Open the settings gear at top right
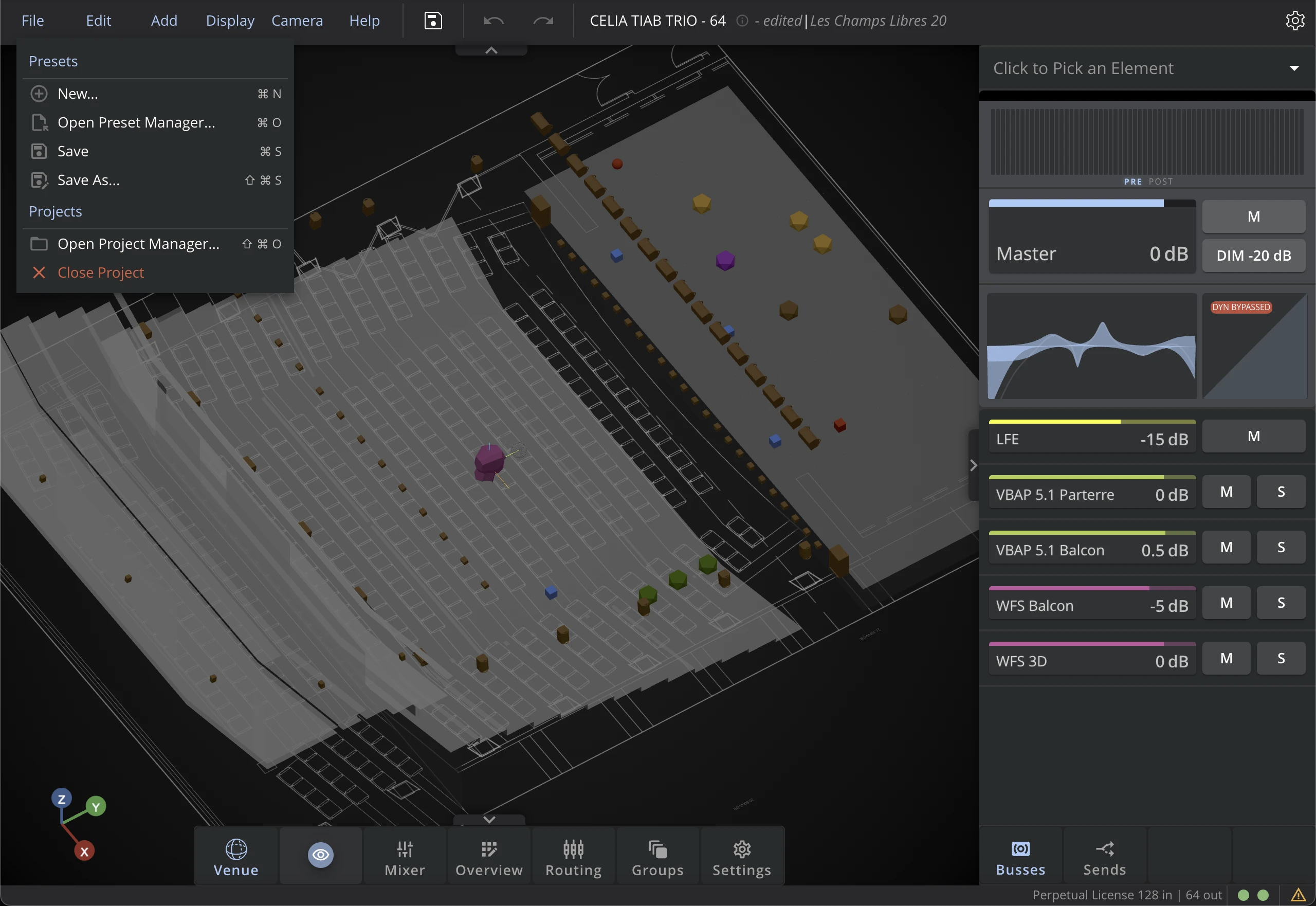 pyautogui.click(x=1294, y=21)
